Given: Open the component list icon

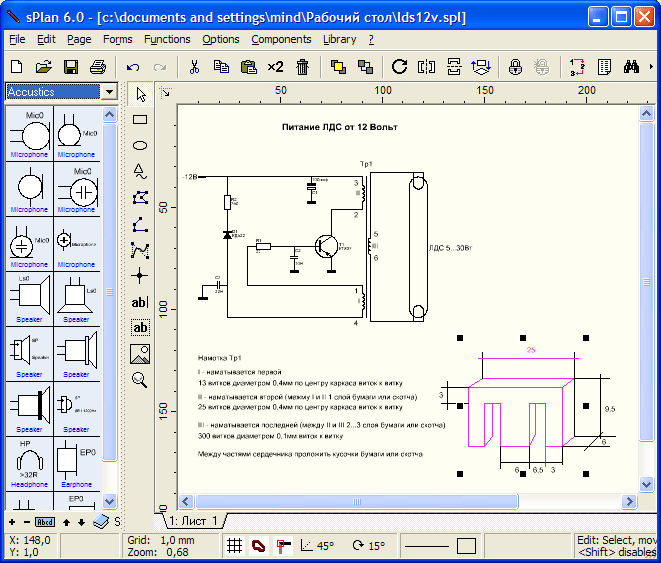Looking at the screenshot, I should pyautogui.click(x=604, y=67).
